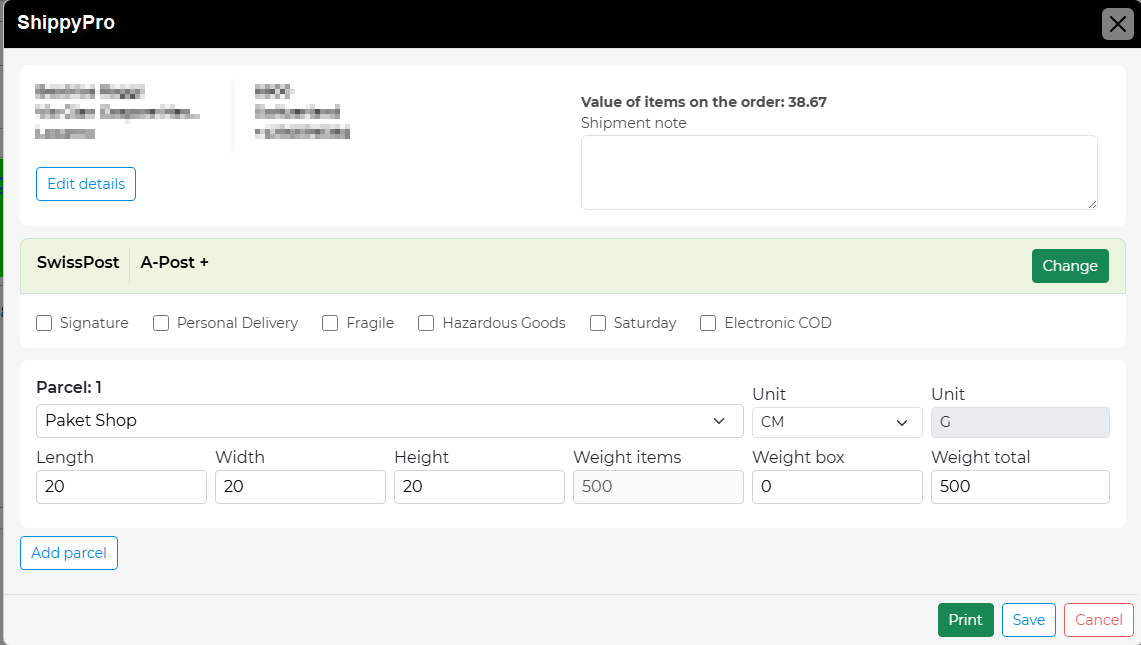The width and height of the screenshot is (1141, 645).
Task: Tick the Personal Delivery option
Action: tap(161, 323)
